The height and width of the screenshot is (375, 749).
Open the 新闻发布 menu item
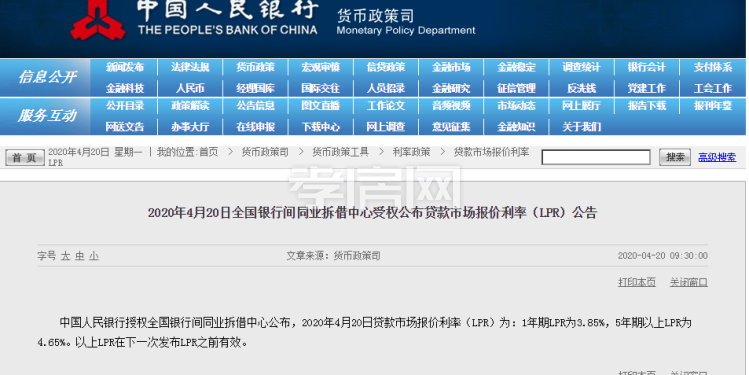(x=125, y=67)
